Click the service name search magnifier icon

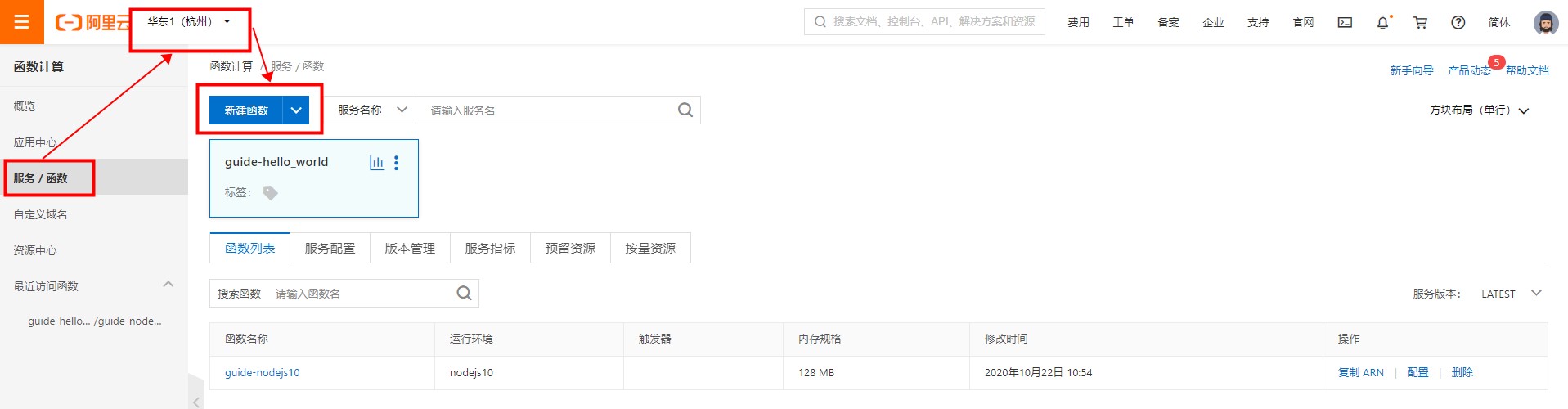[x=685, y=110]
